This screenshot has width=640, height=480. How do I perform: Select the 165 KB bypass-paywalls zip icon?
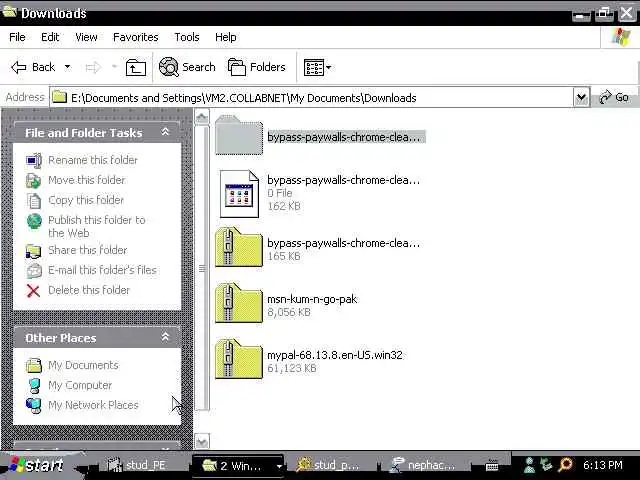tap(239, 247)
